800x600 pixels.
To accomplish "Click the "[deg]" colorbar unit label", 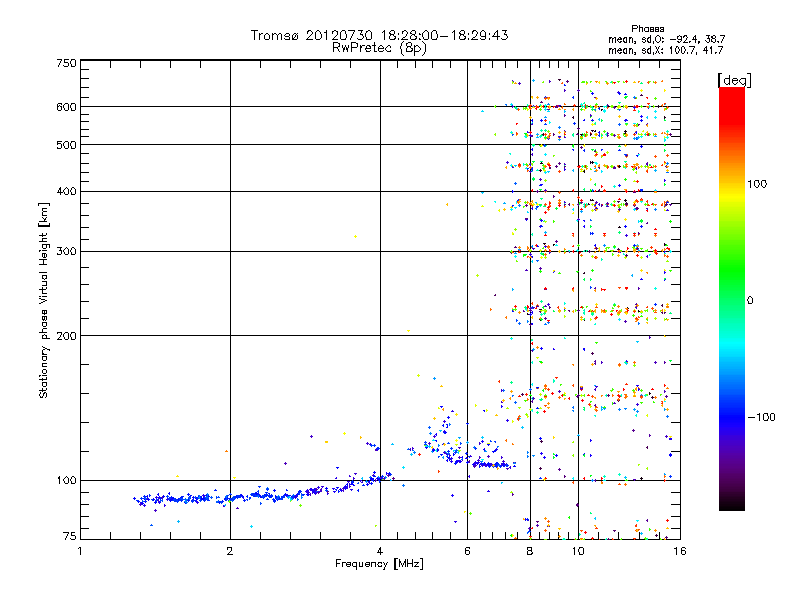I will (734, 80).
